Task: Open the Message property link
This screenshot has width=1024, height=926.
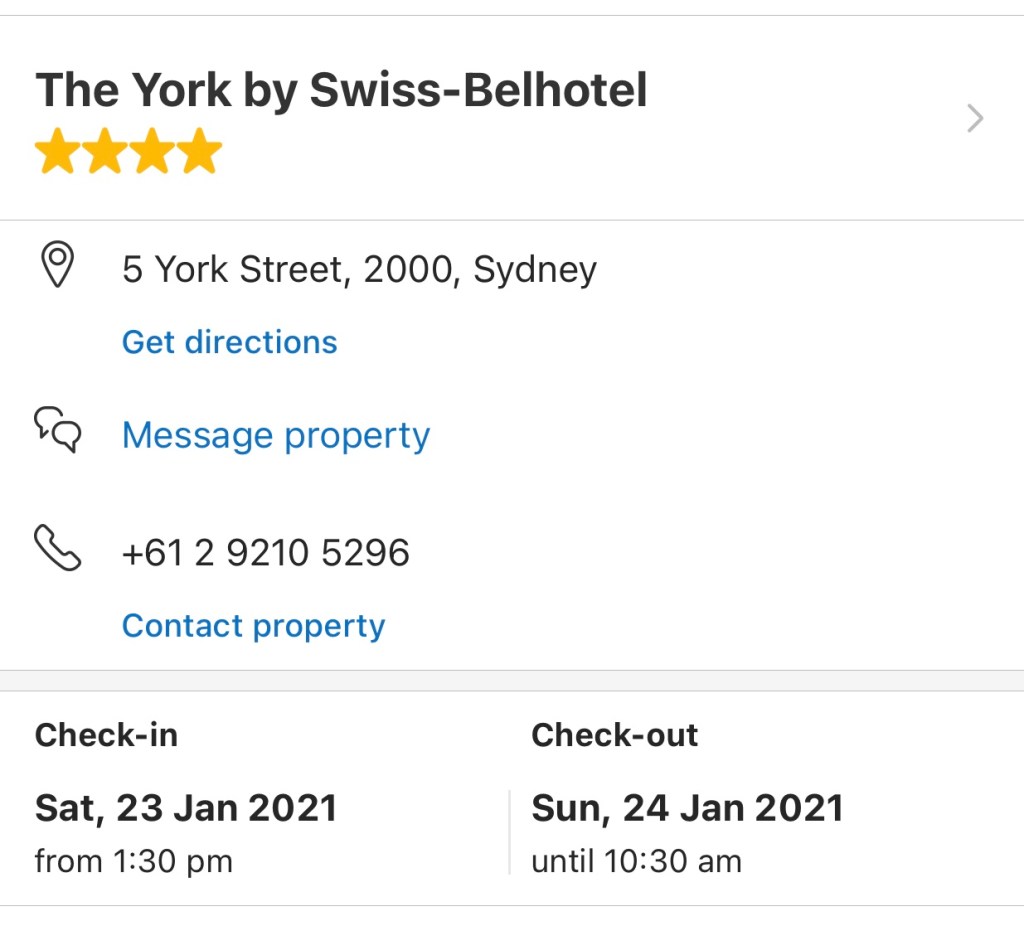Action: [x=276, y=436]
